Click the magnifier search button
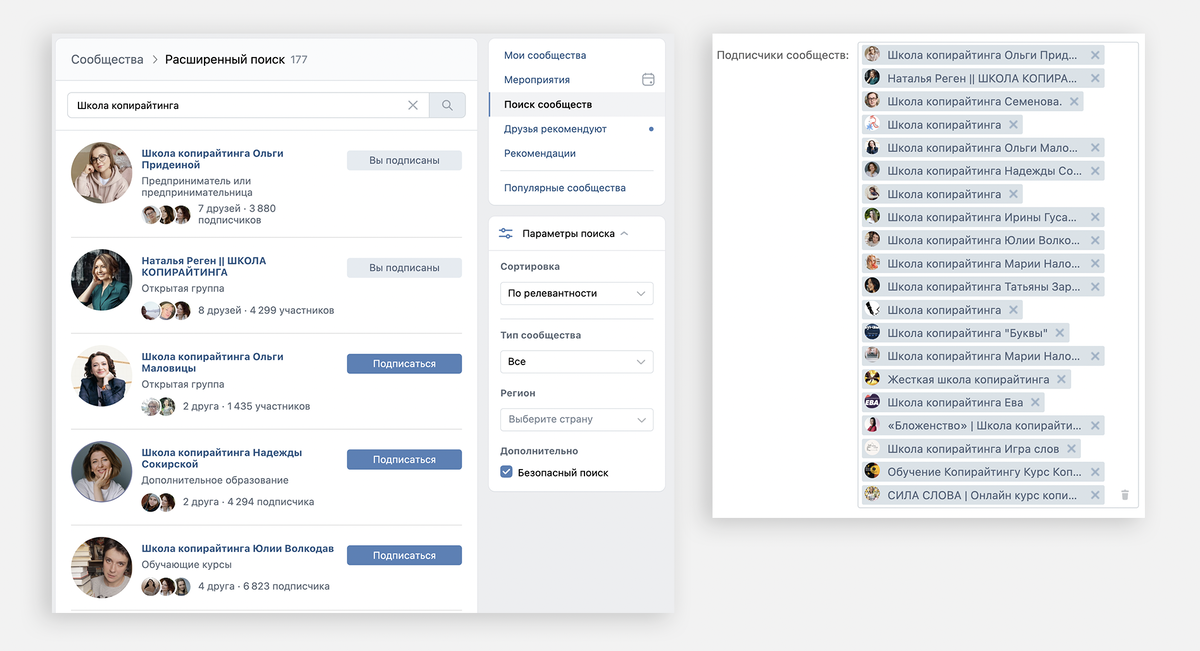 pyautogui.click(x=447, y=105)
